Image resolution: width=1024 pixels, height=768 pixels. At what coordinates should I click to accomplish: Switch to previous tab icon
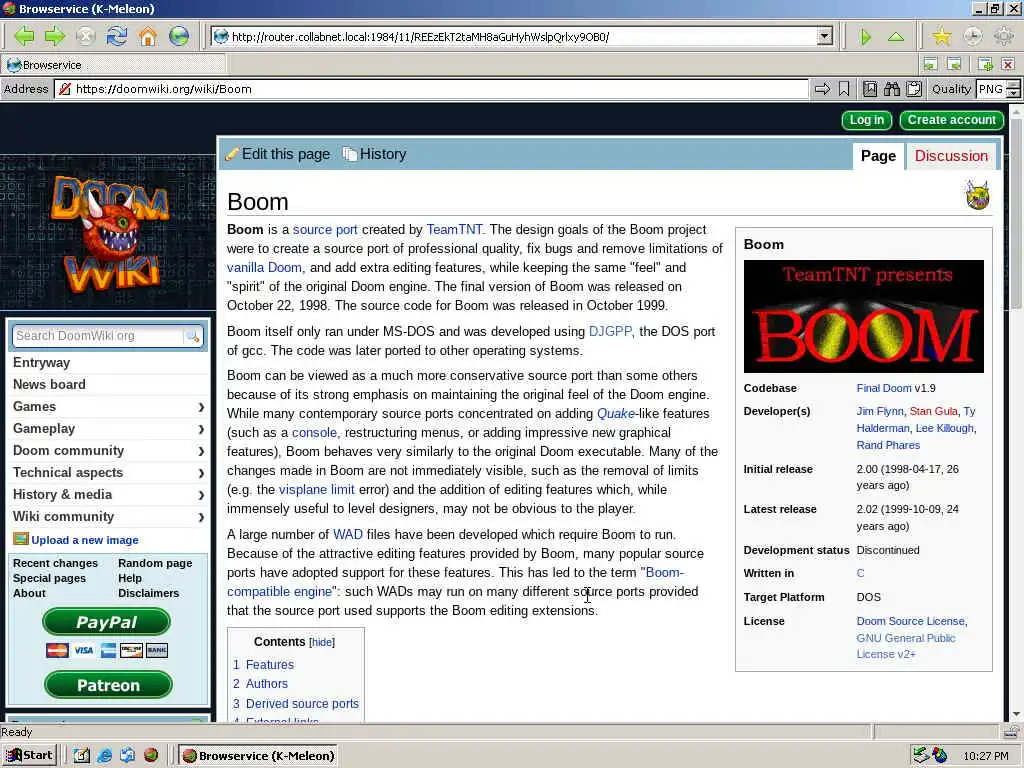[x=930, y=64]
